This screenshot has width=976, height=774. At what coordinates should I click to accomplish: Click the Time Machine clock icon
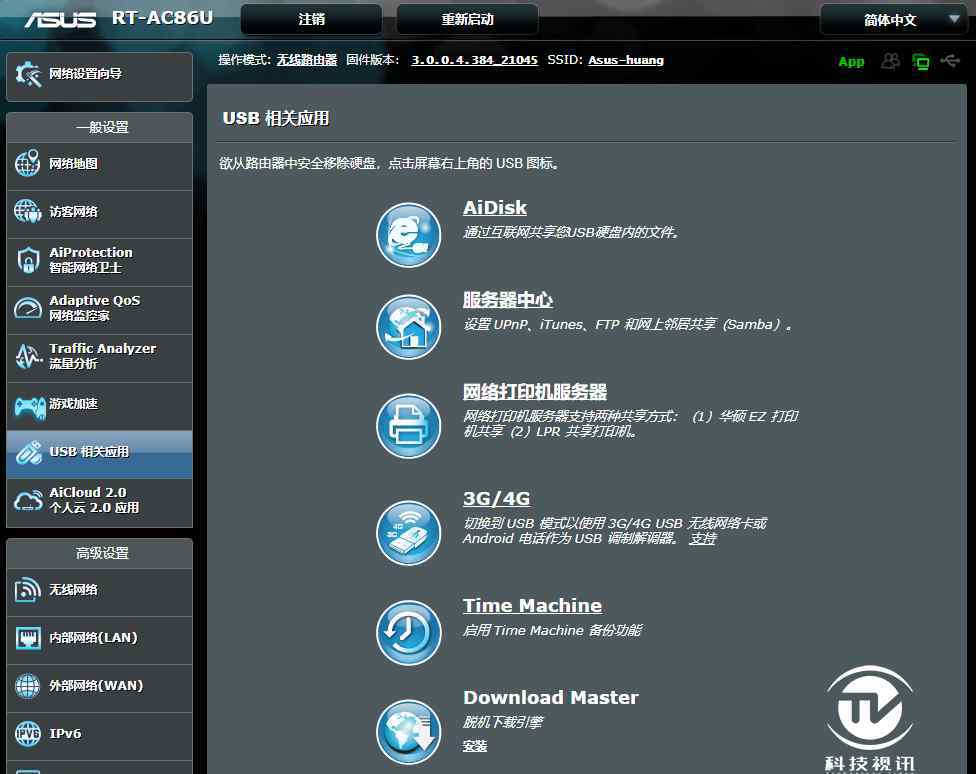(408, 632)
